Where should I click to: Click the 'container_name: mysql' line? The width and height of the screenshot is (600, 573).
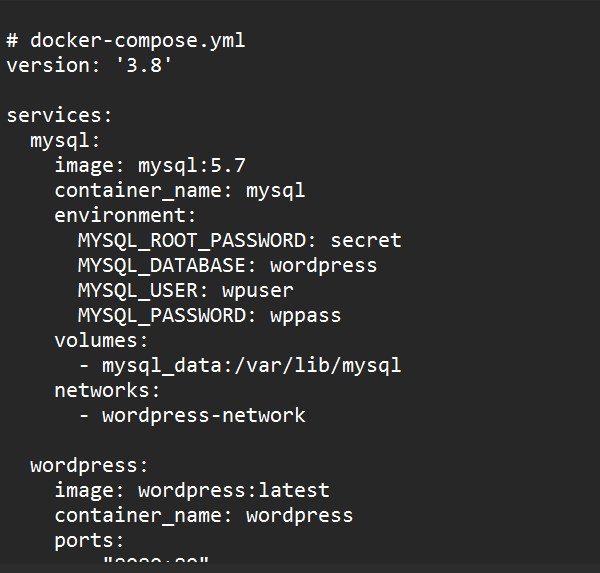(x=179, y=190)
